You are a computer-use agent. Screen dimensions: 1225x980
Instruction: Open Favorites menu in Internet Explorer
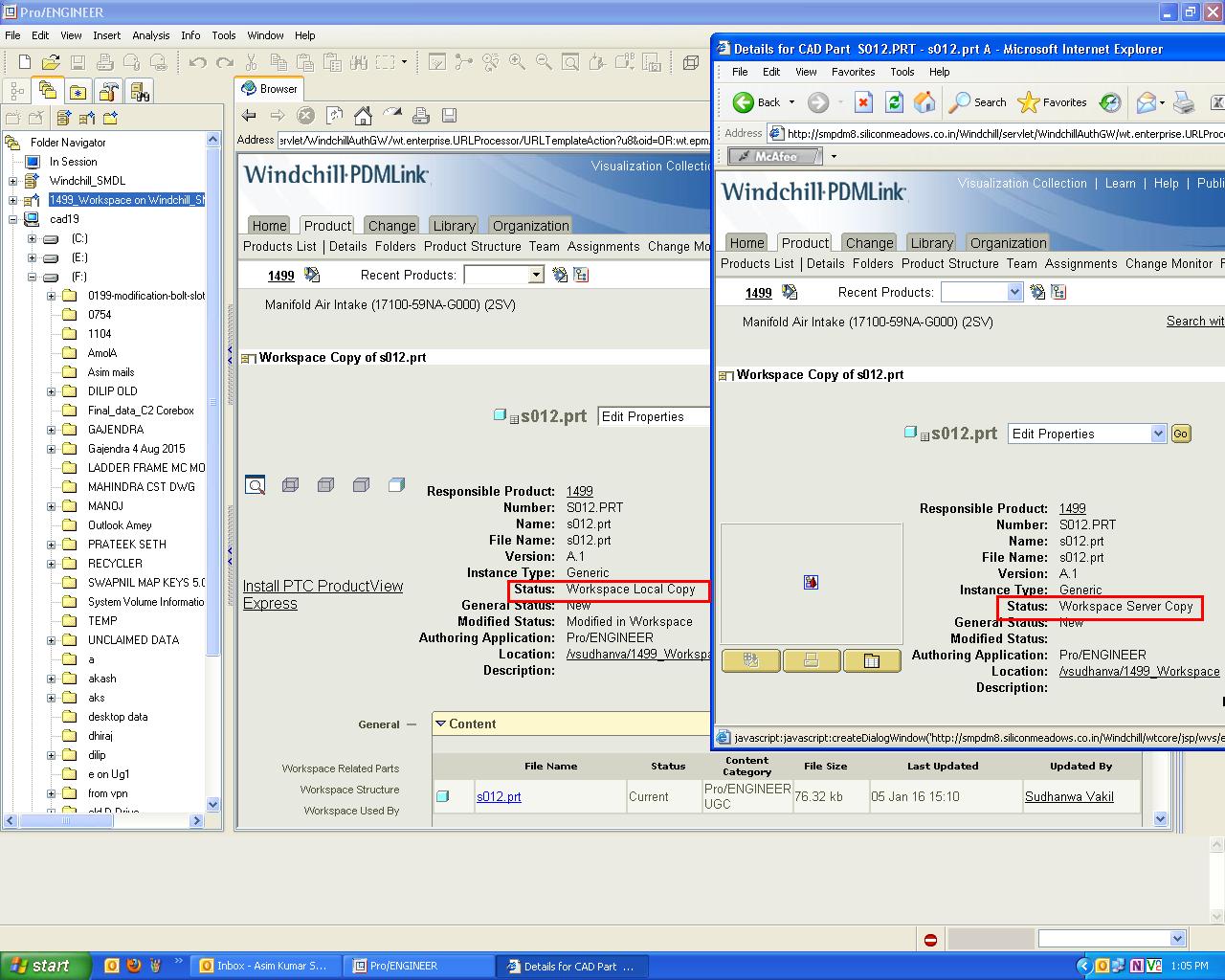coord(853,72)
